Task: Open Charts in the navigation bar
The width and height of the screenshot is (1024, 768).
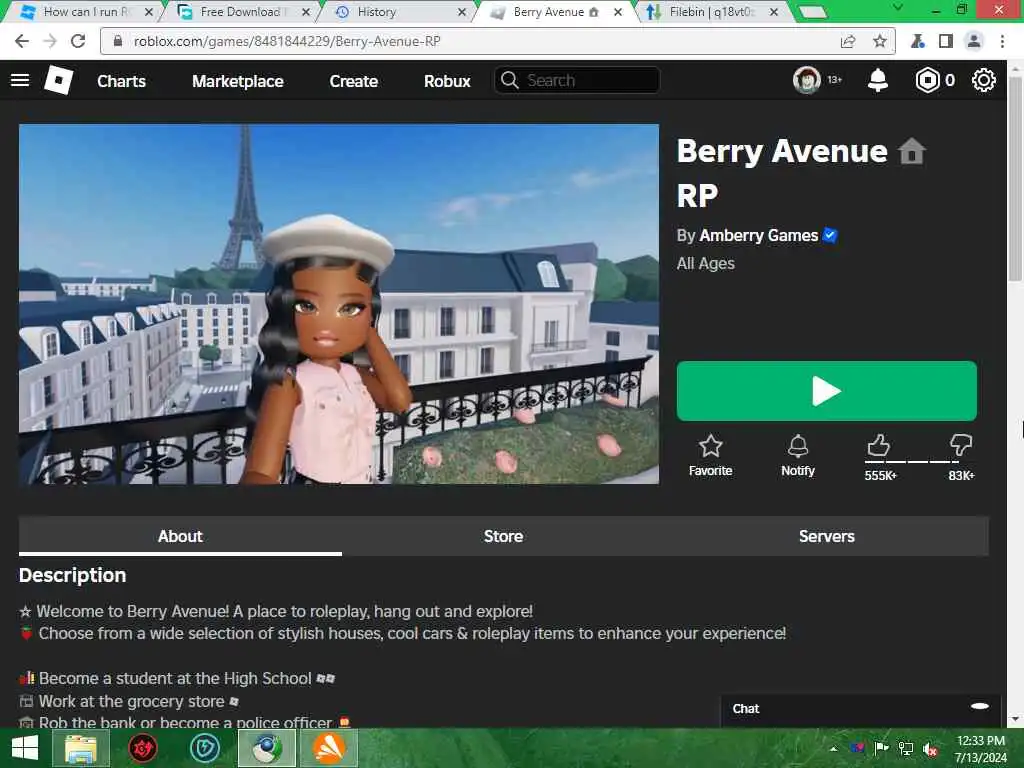Action: tap(121, 81)
